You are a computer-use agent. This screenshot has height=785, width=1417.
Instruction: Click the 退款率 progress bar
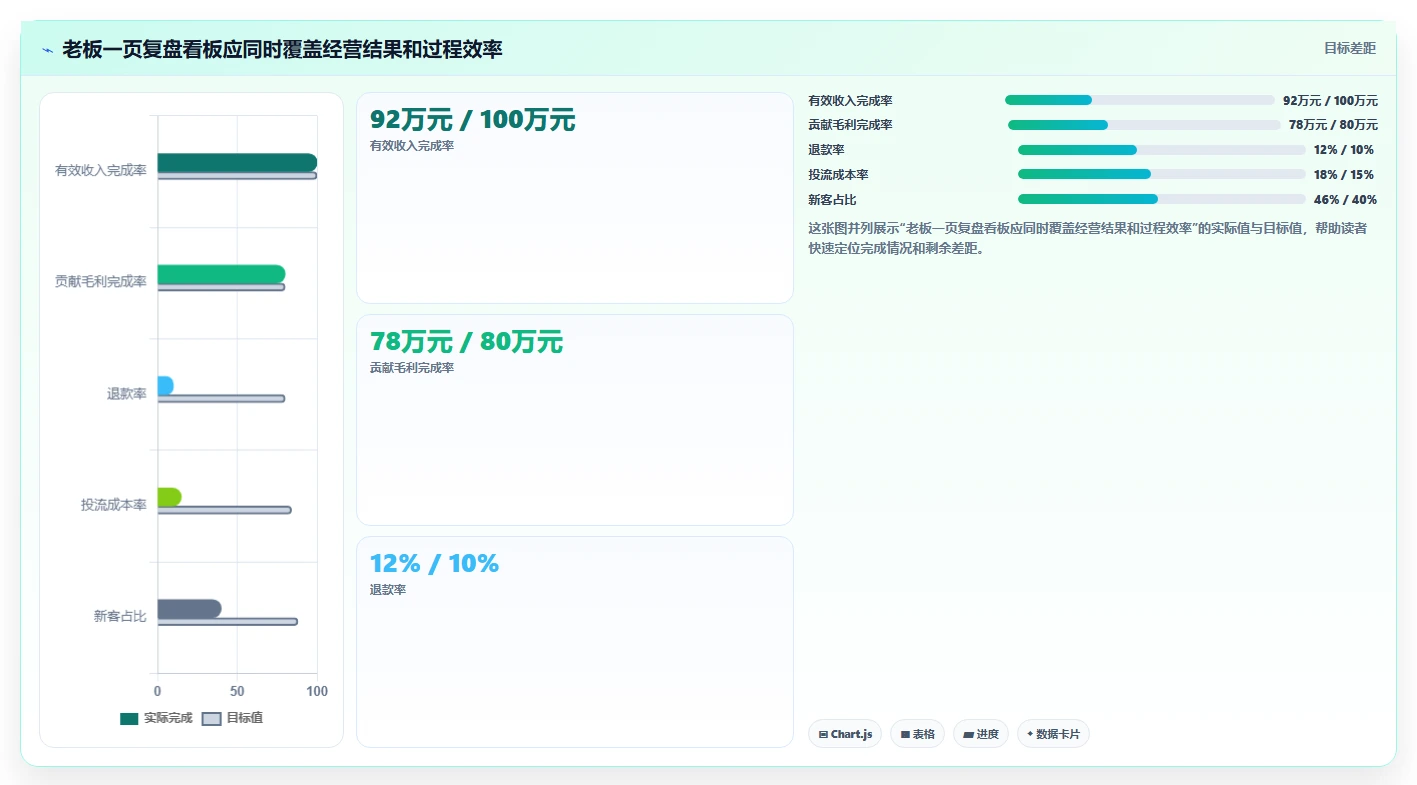click(x=1162, y=150)
